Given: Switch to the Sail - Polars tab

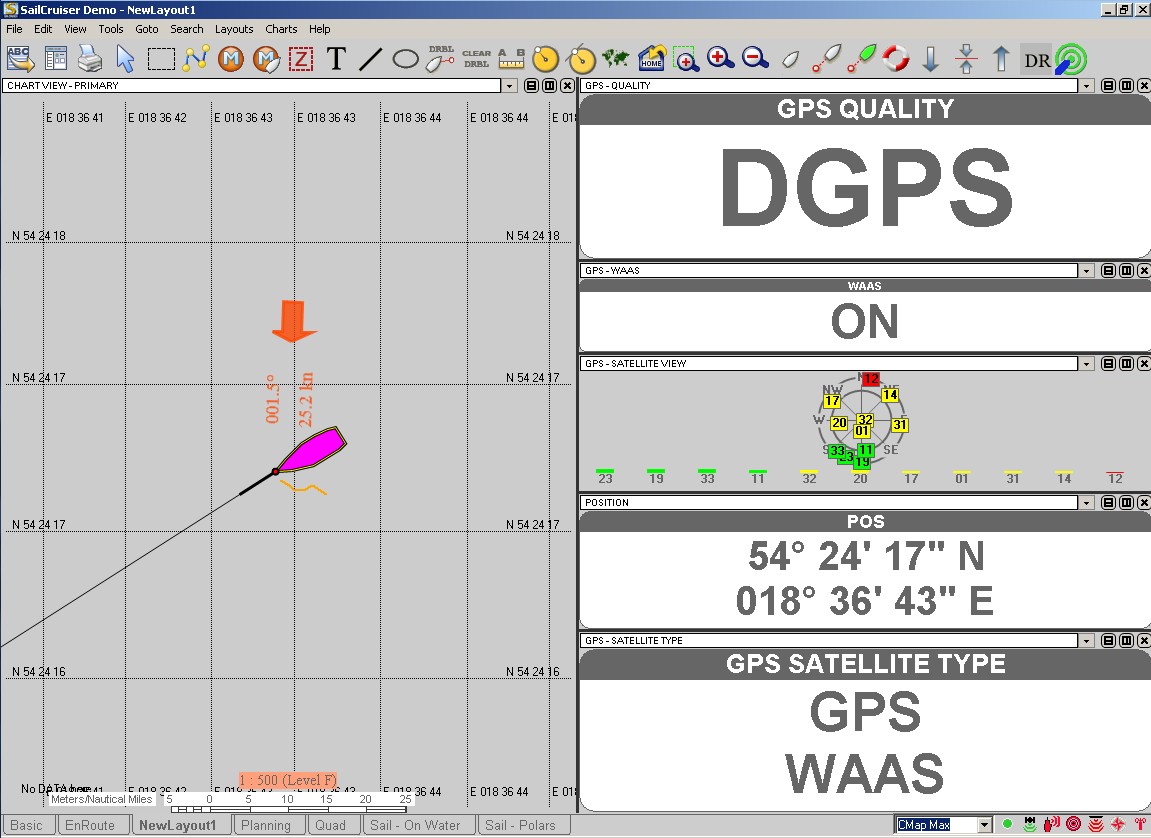Looking at the screenshot, I should [x=520, y=826].
